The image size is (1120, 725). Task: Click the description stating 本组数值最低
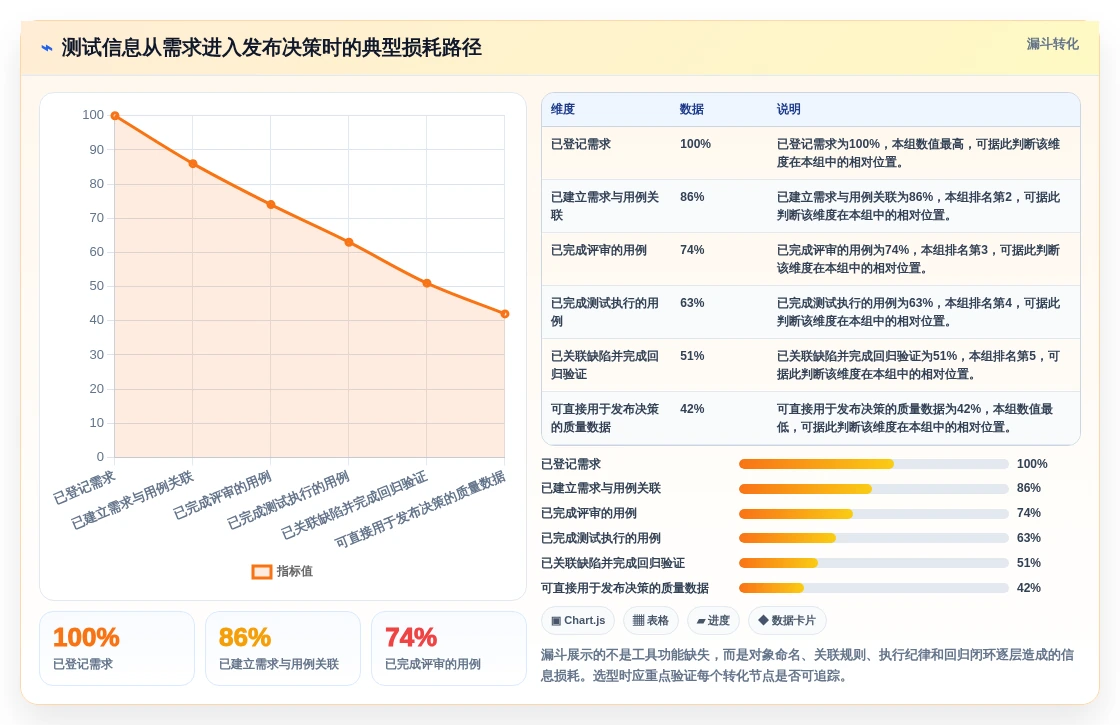click(x=916, y=418)
